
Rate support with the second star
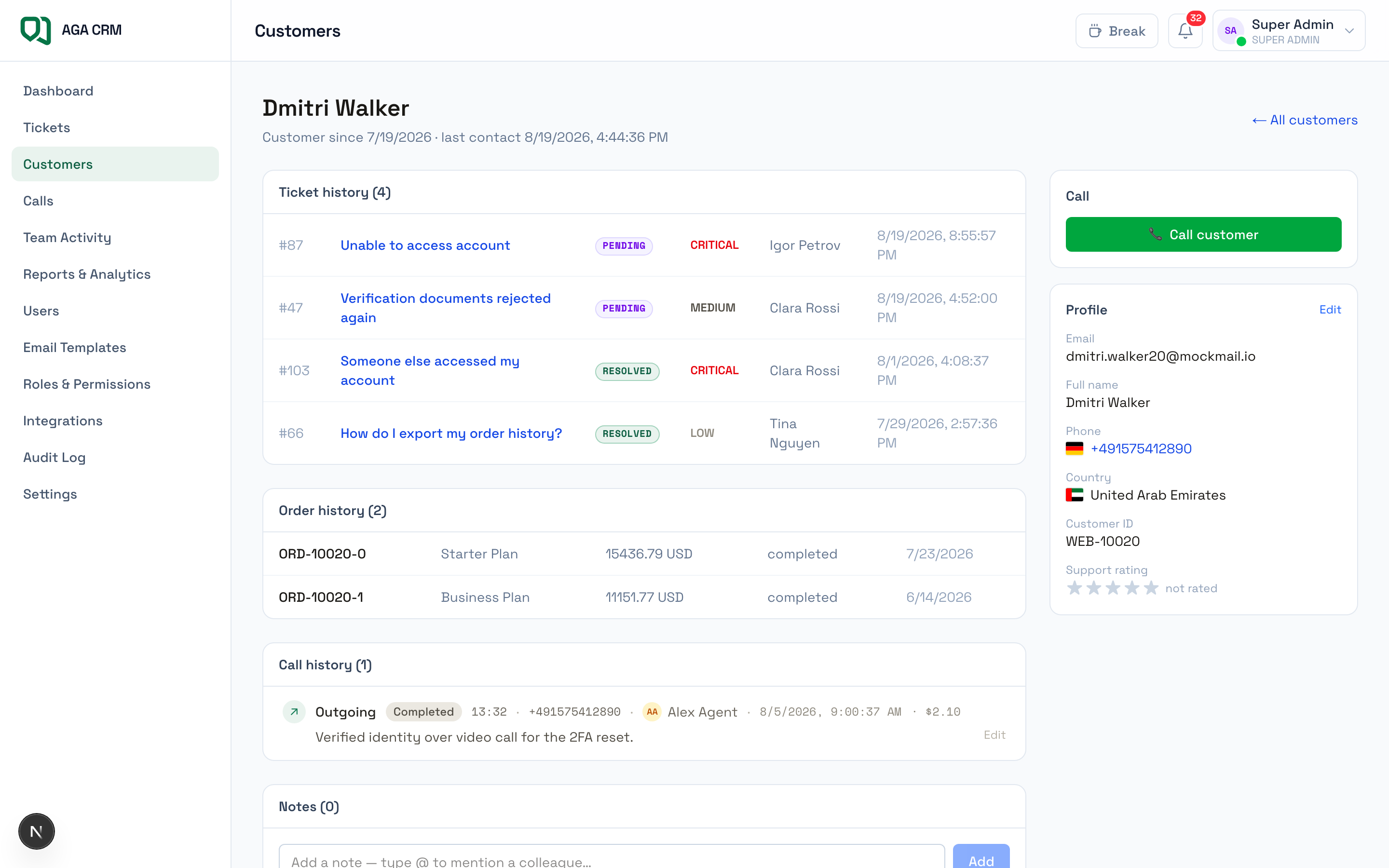click(x=1094, y=588)
